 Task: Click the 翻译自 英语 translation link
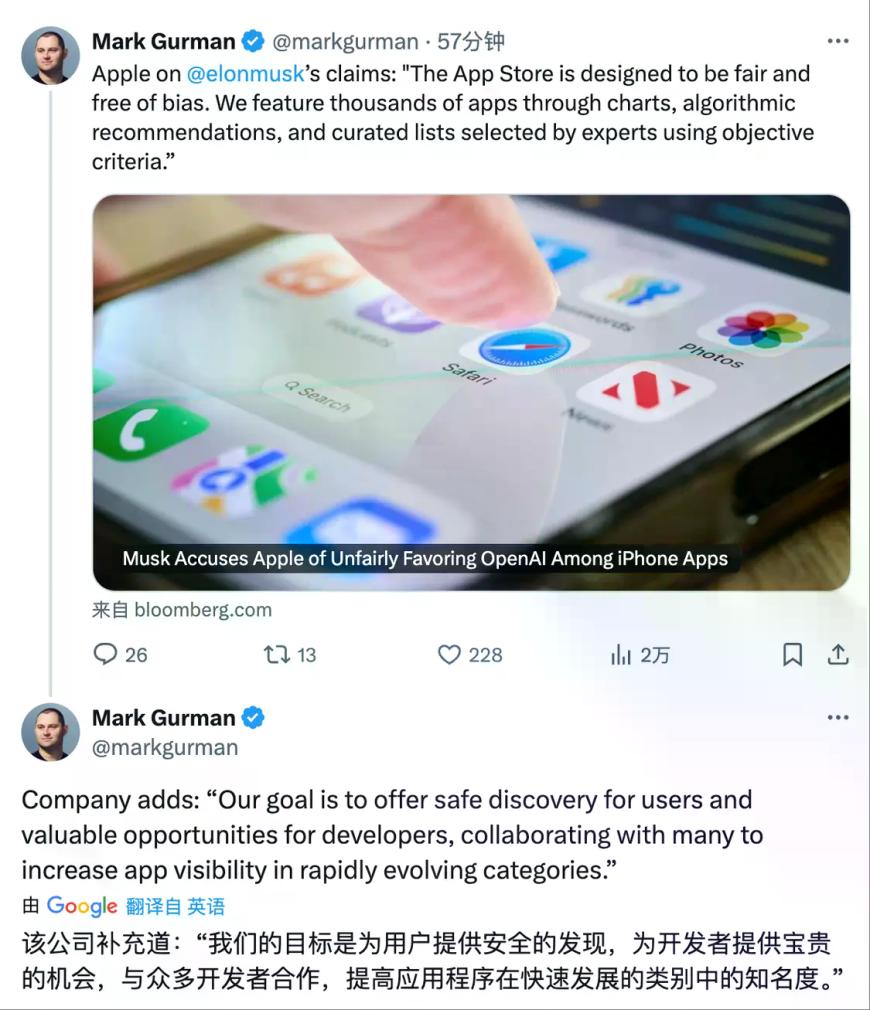(175, 906)
